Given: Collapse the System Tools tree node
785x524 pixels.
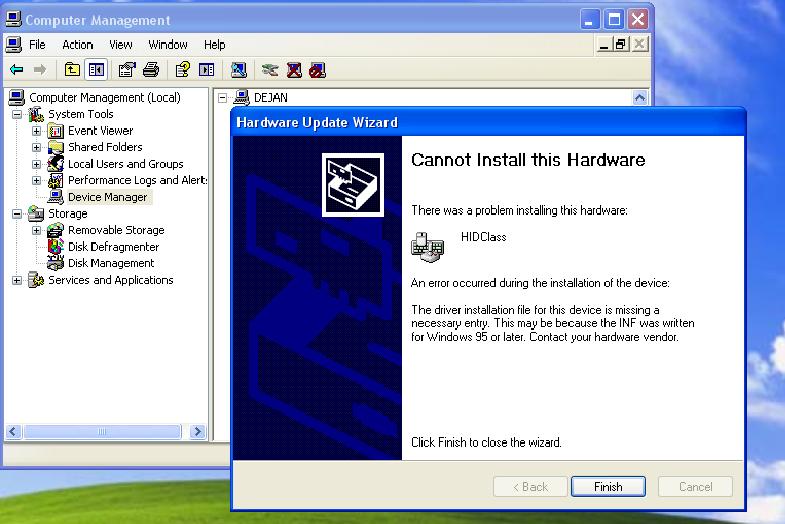Looking at the screenshot, I should tap(17, 115).
